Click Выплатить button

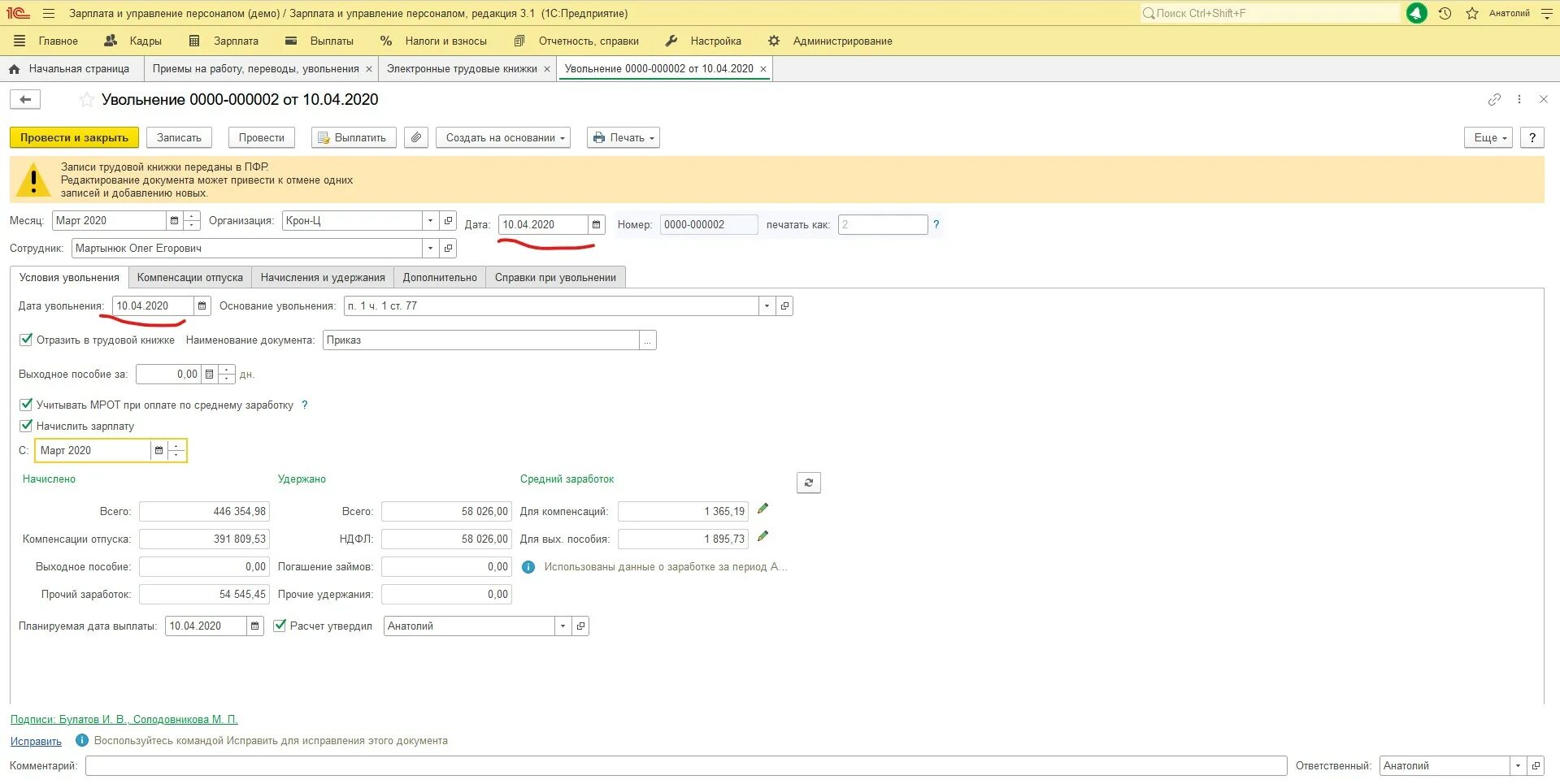pyautogui.click(x=354, y=137)
